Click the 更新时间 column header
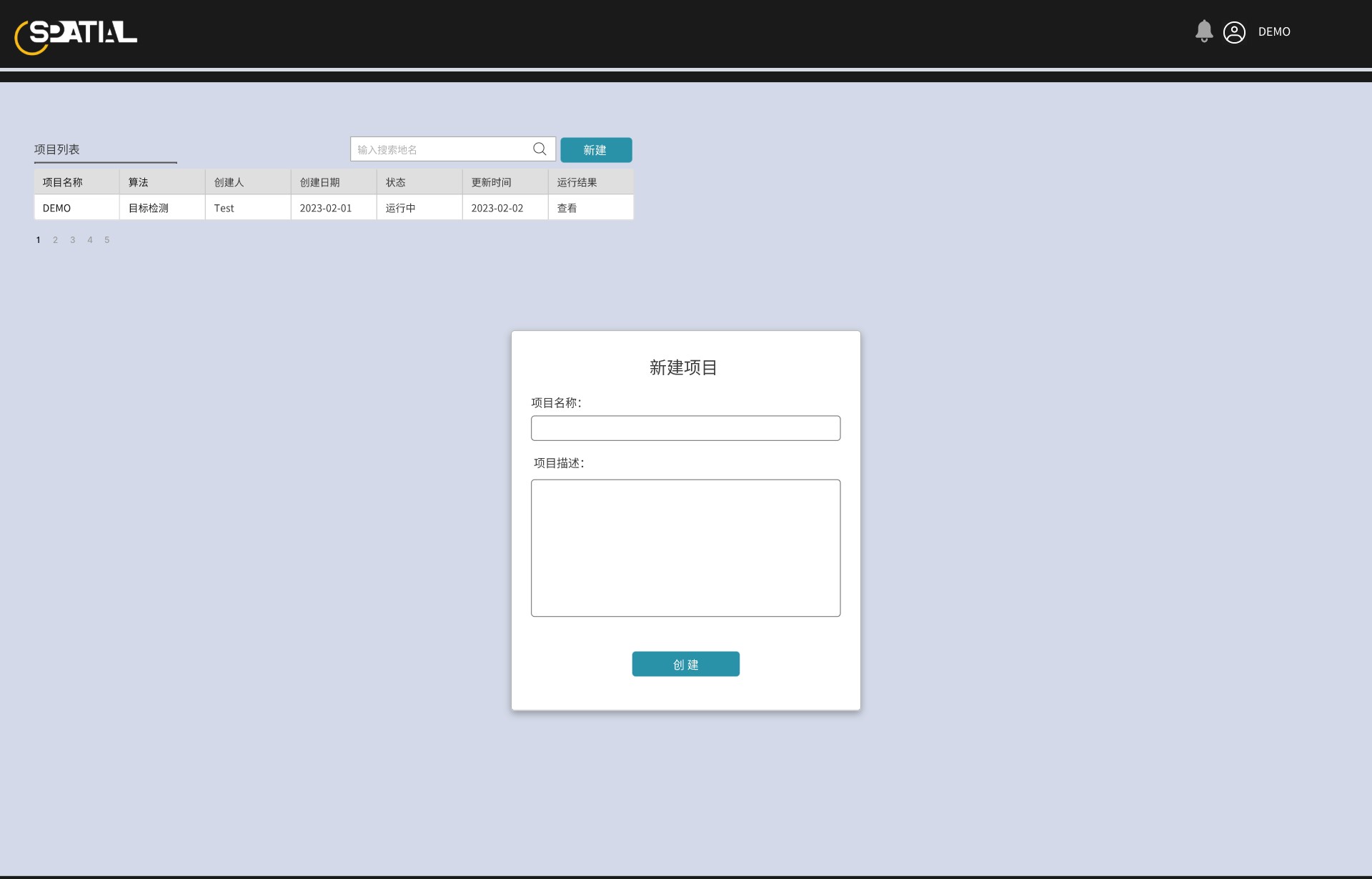1372x879 pixels. [x=505, y=182]
